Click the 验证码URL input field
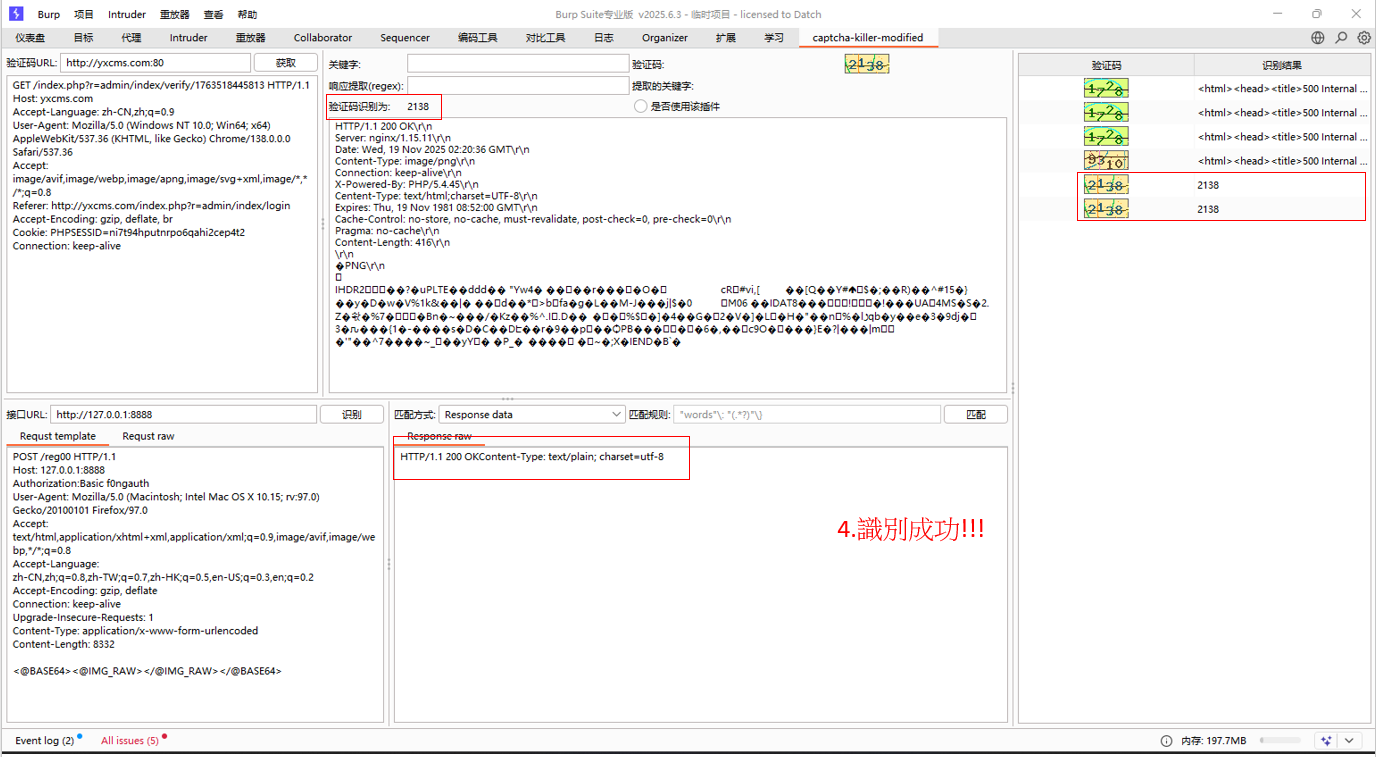 [155, 63]
